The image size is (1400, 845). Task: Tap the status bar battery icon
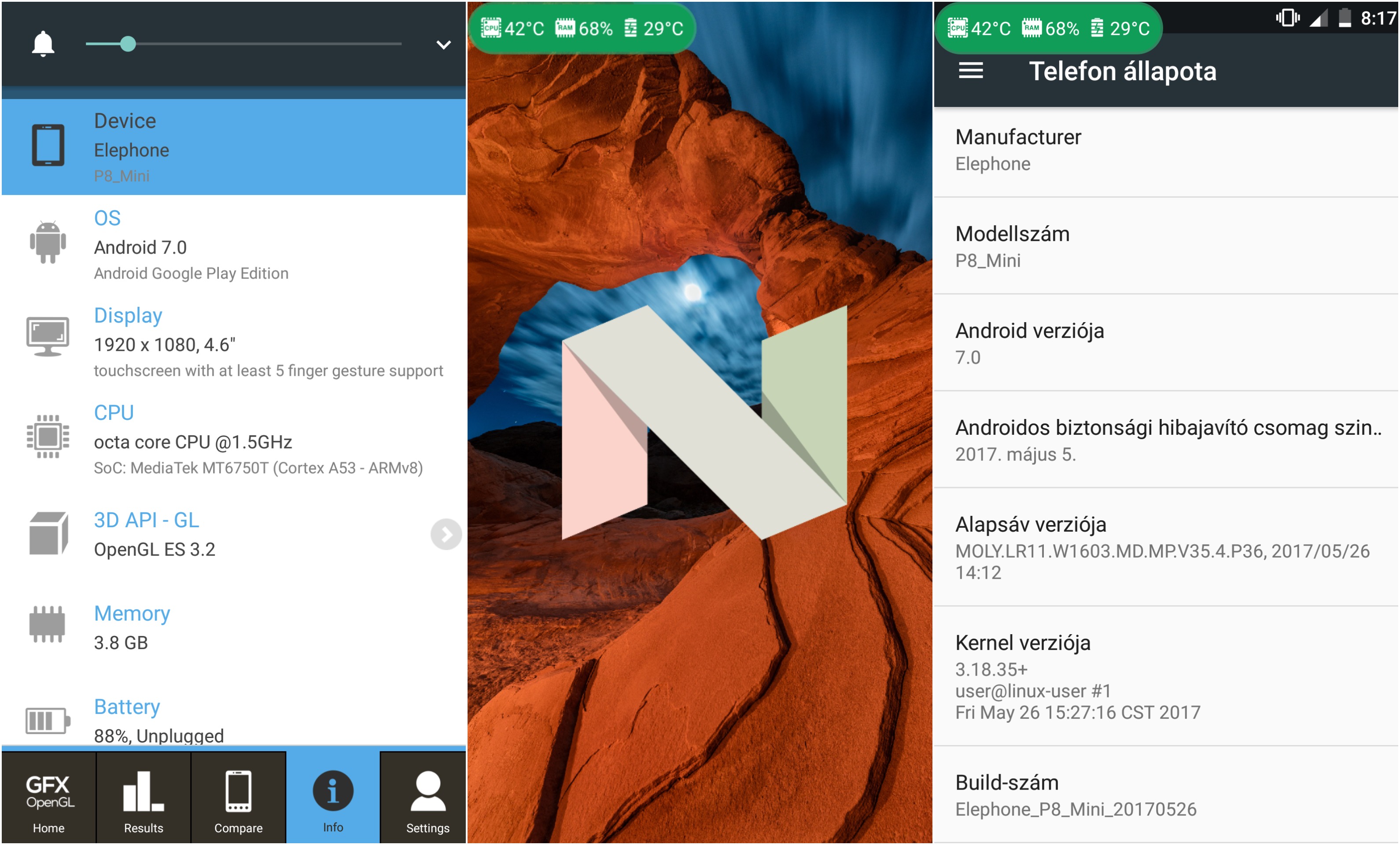tap(1345, 18)
